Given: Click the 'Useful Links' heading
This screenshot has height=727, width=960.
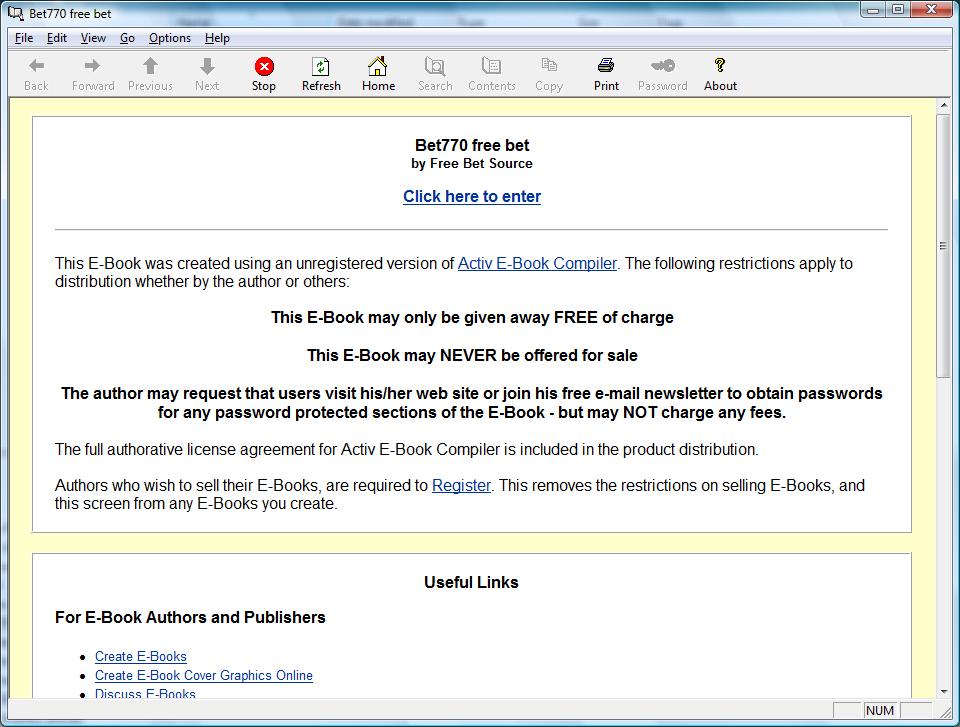Looking at the screenshot, I should (x=471, y=582).
